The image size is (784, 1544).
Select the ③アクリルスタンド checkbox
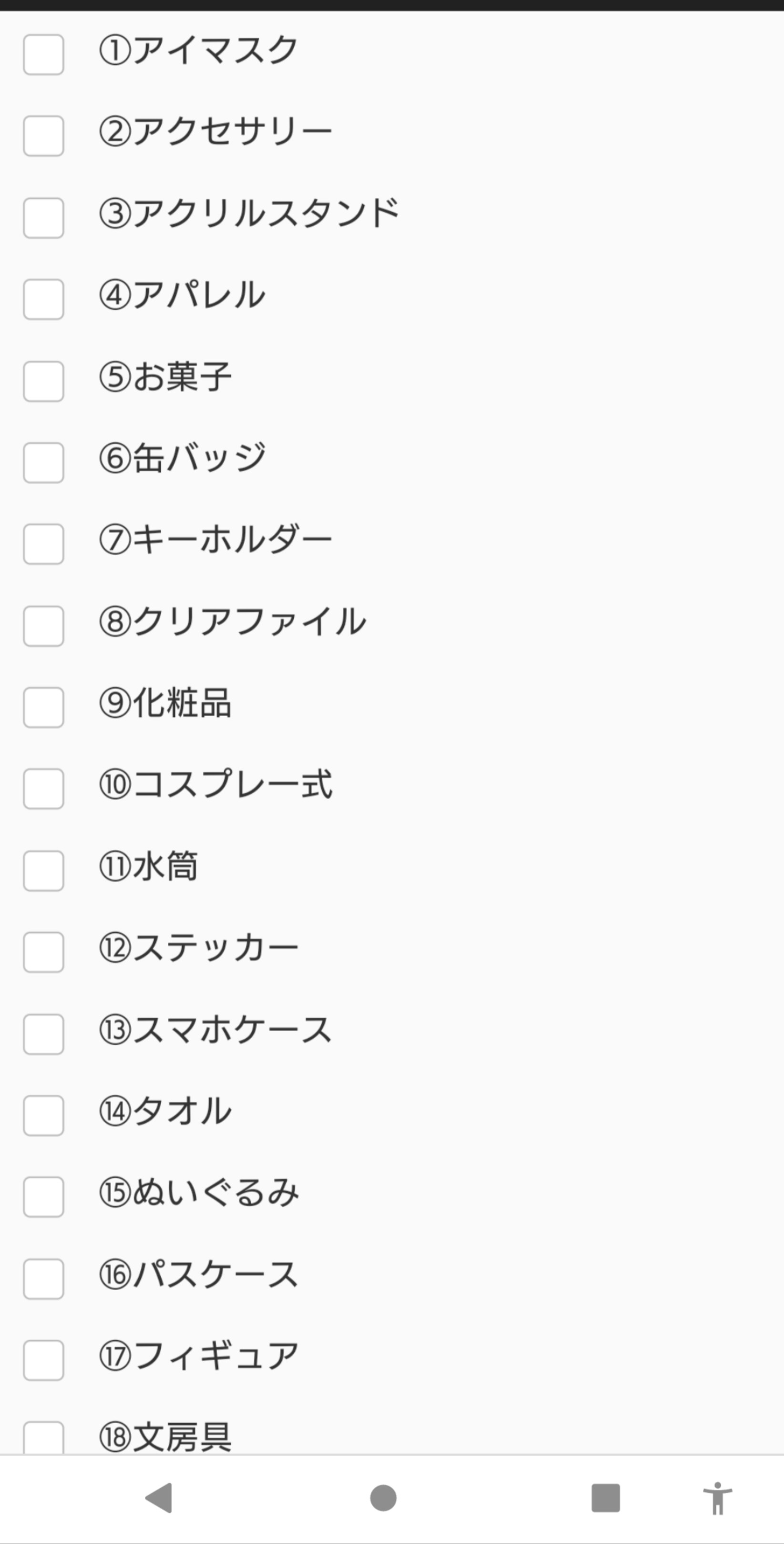coord(44,218)
